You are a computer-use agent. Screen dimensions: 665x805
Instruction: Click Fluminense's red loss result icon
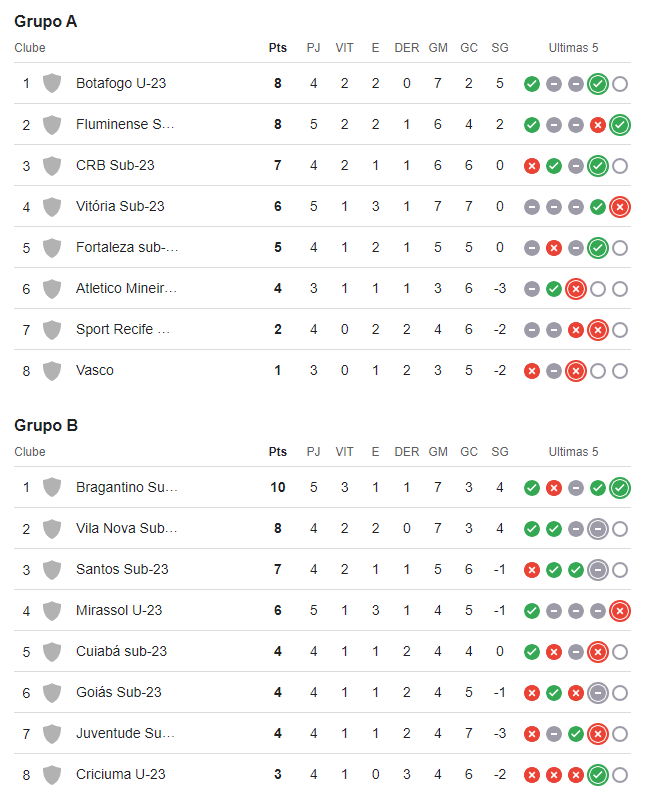(598, 125)
